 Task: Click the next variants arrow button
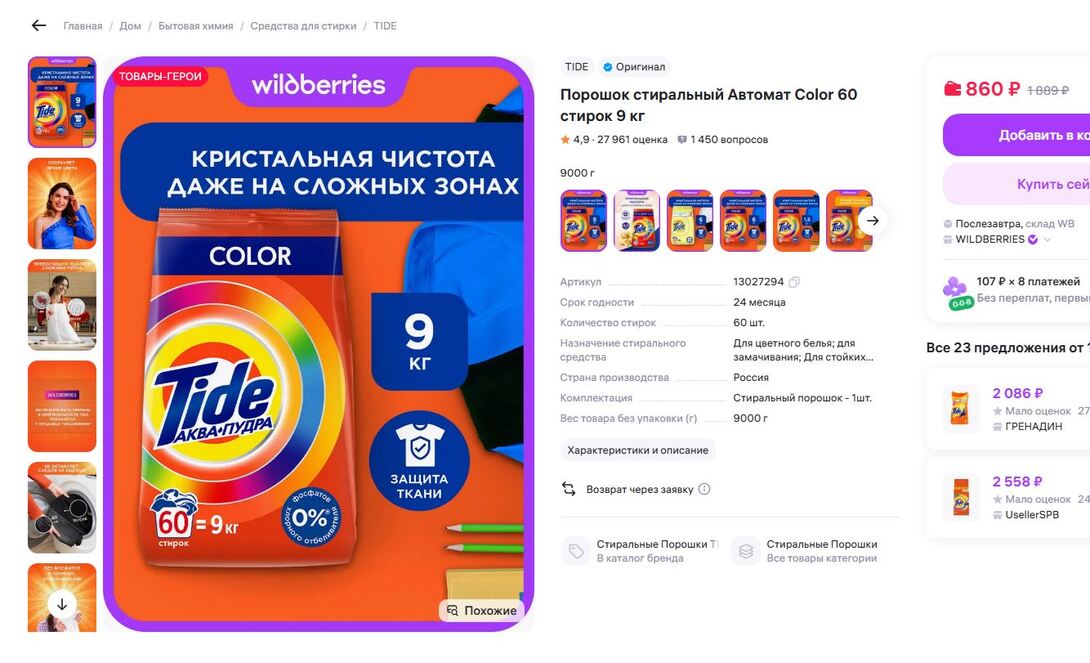click(x=872, y=220)
